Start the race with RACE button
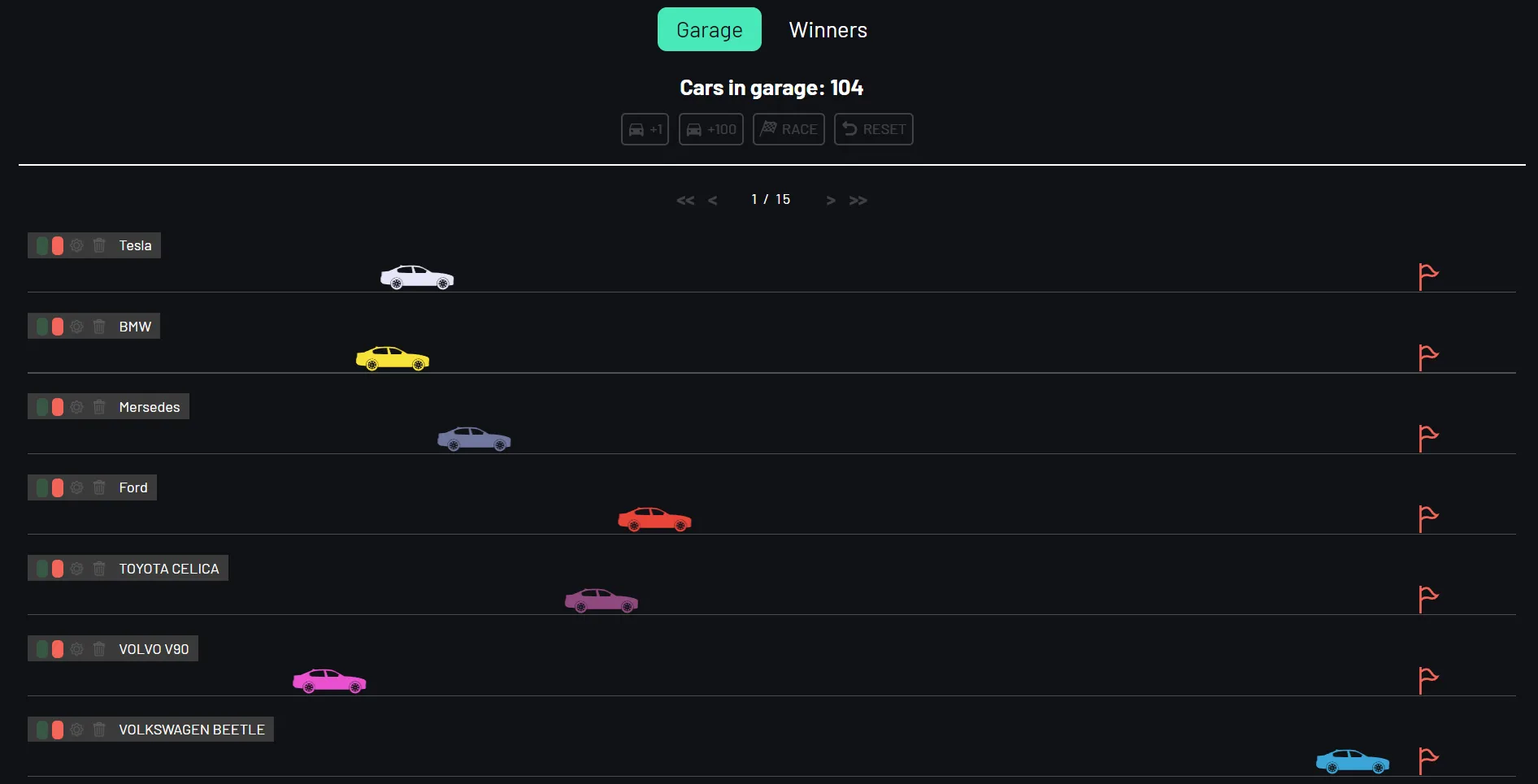 click(x=789, y=129)
